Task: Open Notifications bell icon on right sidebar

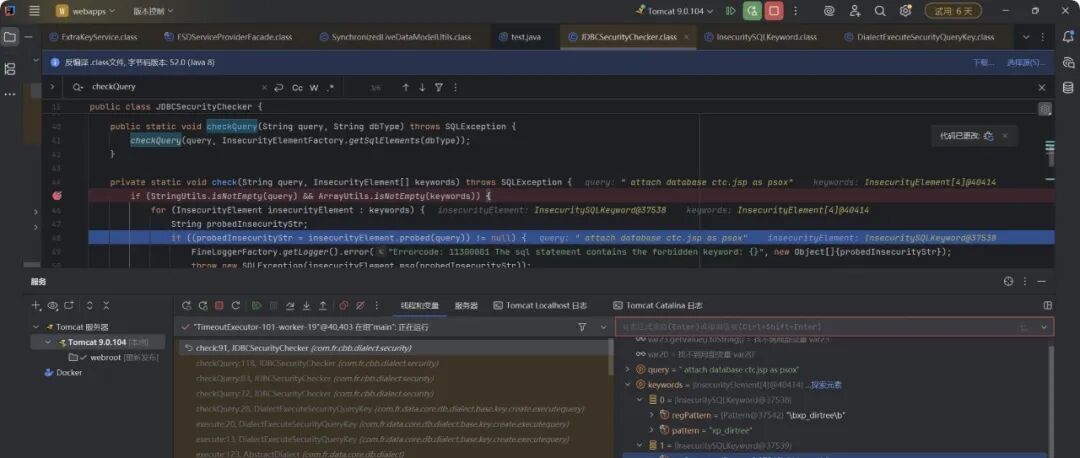Action: pyautogui.click(x=1068, y=37)
